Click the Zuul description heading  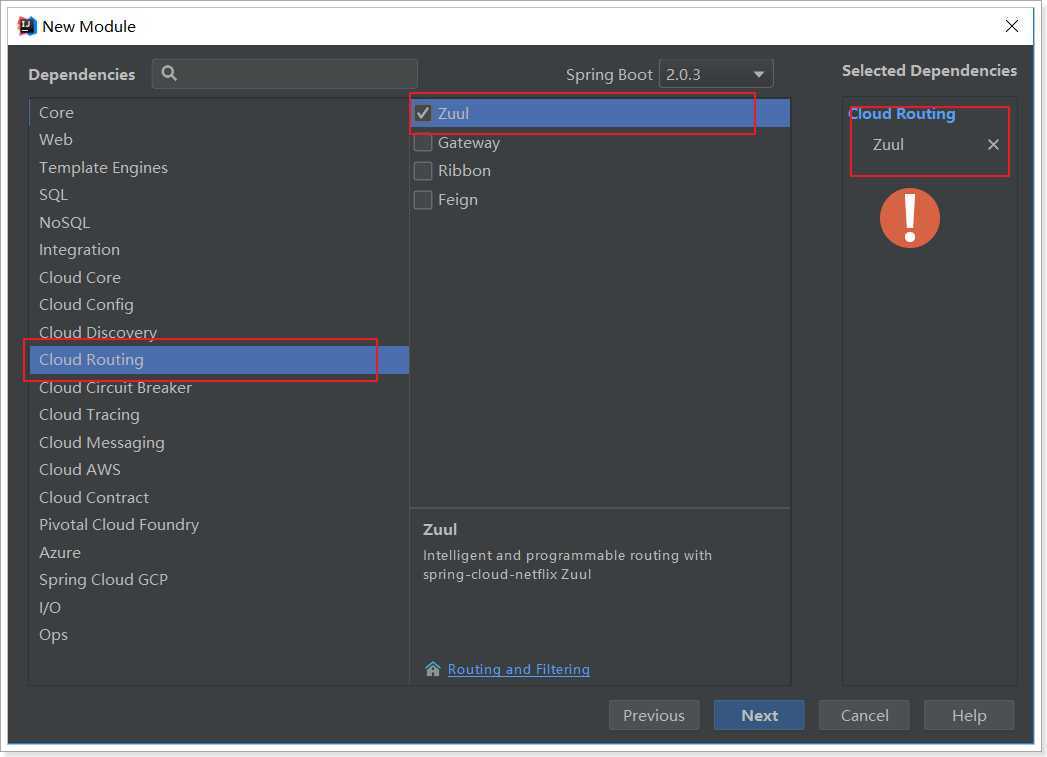[440, 529]
